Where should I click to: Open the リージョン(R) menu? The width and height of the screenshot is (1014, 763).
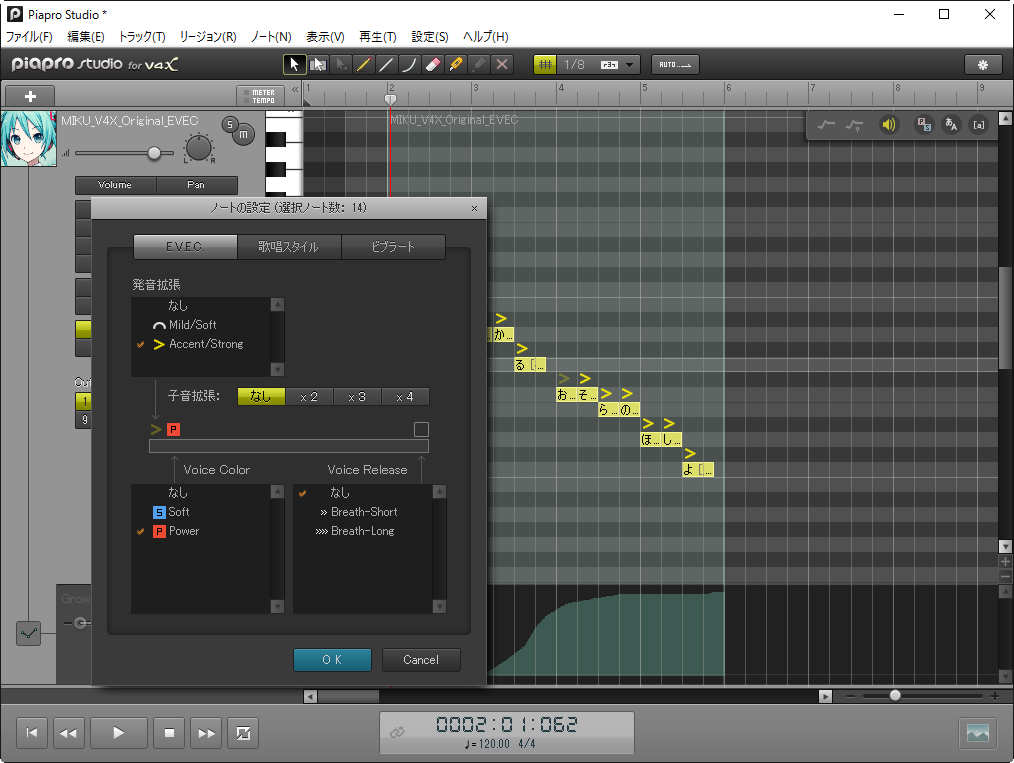pos(208,37)
